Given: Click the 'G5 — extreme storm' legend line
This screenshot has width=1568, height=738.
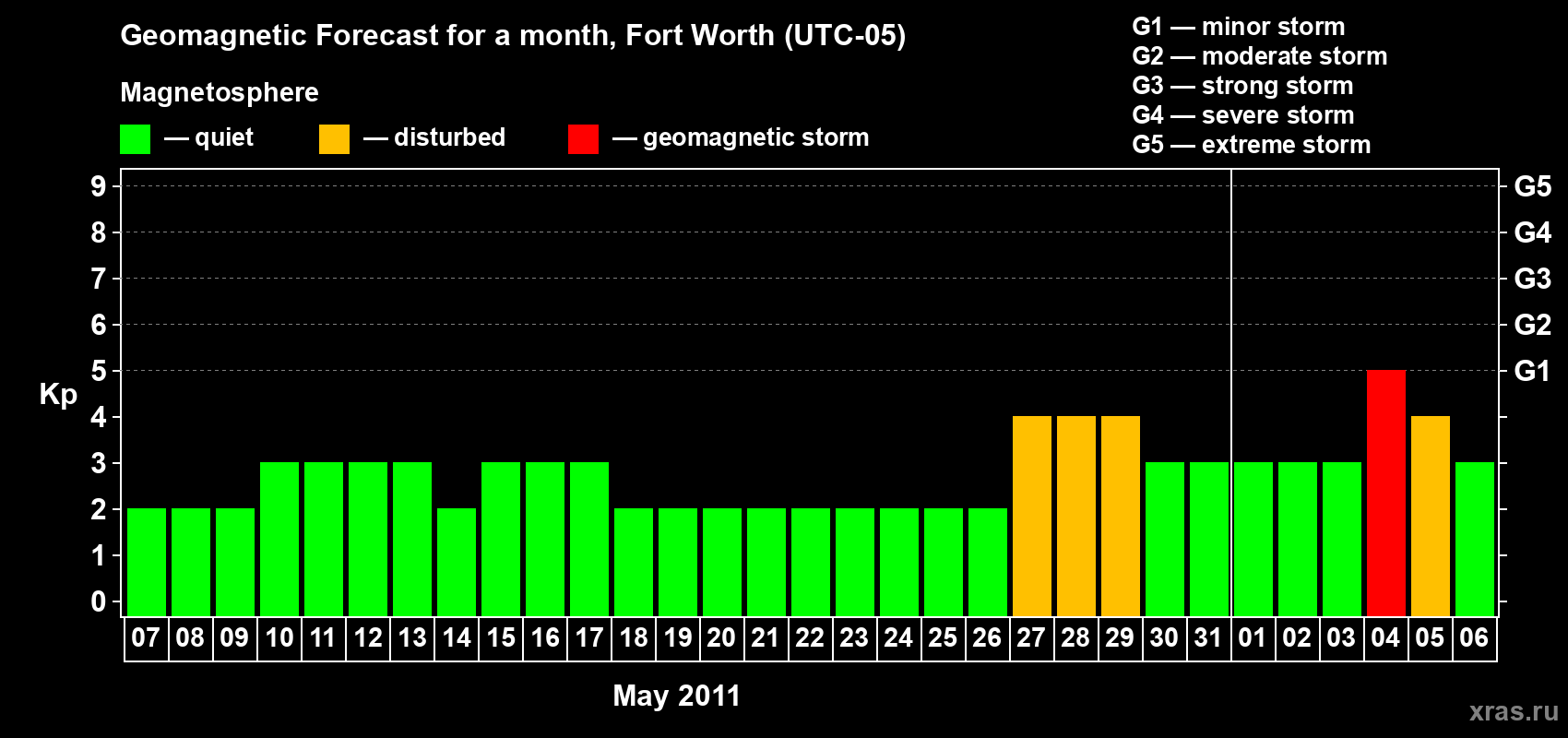Looking at the screenshot, I should tap(1252, 145).
